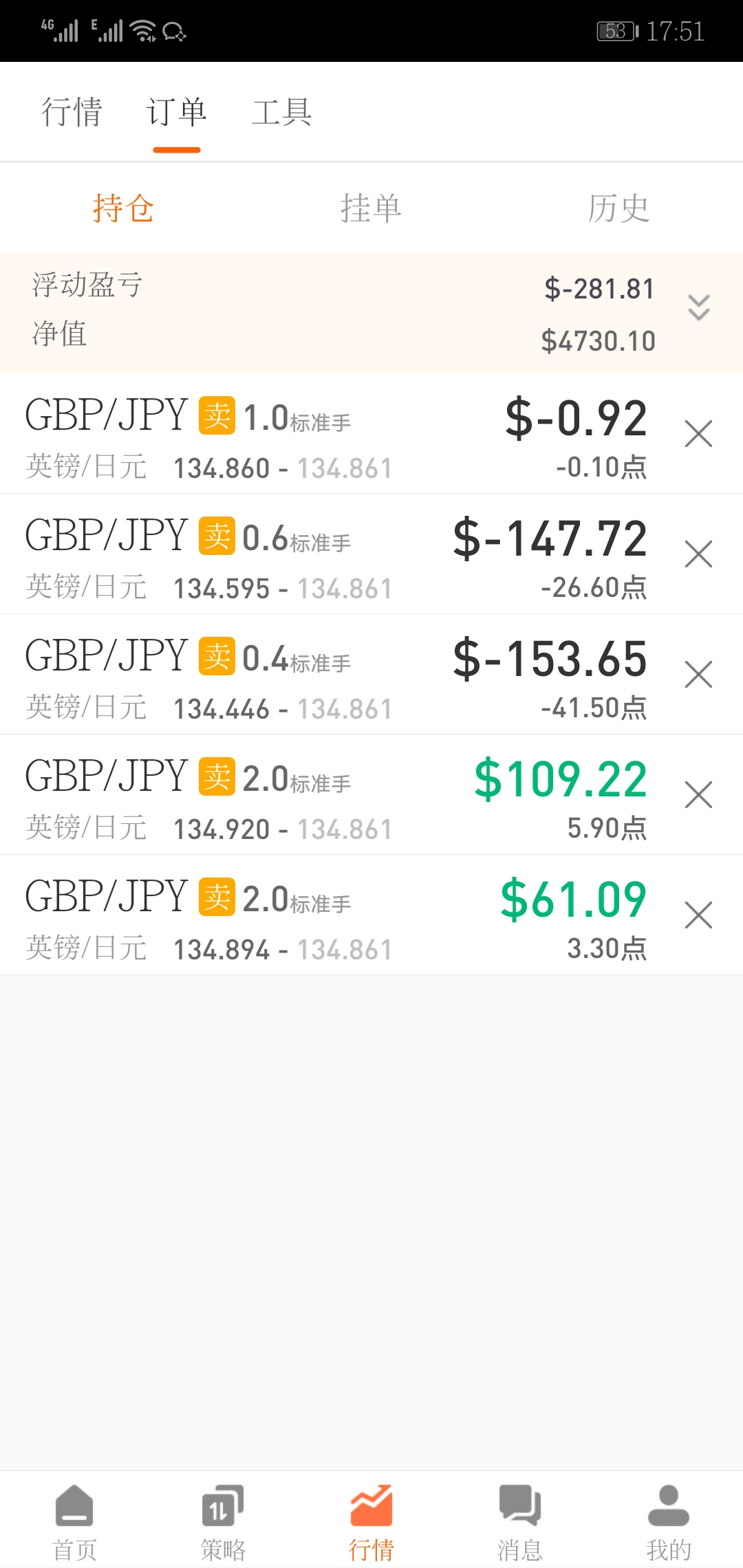Select the 订单 orders top tab
The width and height of the screenshot is (743, 1568).
[x=177, y=112]
